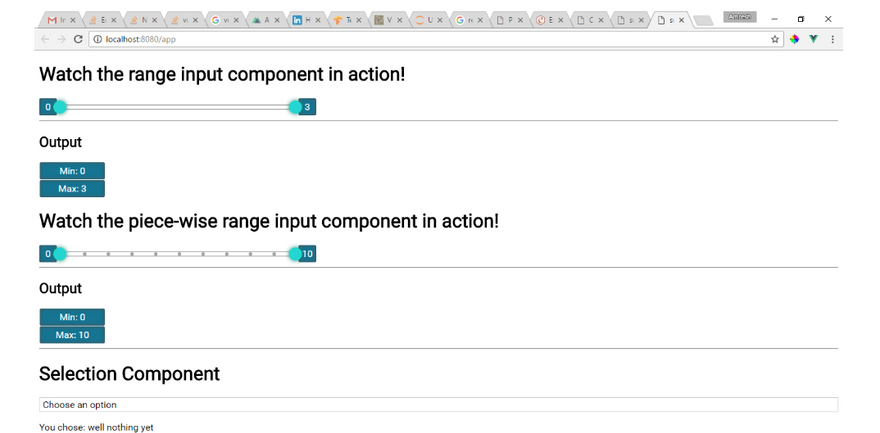Click the left handle of the first range slider
The height and width of the screenshot is (433, 880).
click(x=60, y=107)
